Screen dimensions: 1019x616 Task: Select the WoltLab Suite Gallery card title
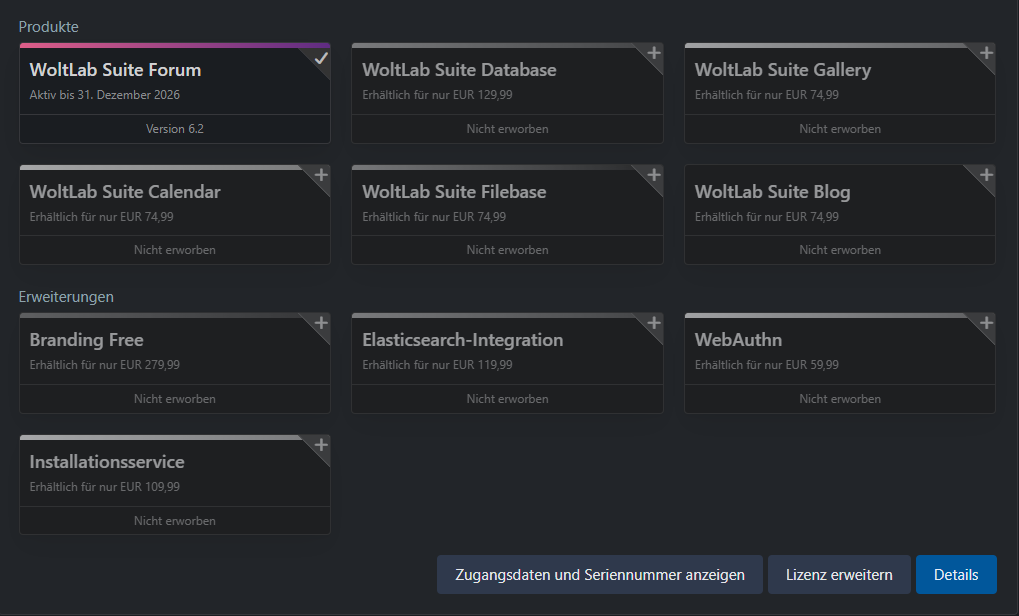click(x=782, y=70)
